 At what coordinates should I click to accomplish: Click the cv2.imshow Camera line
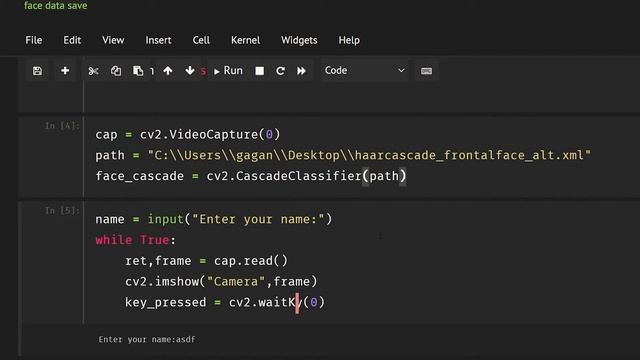pyautogui.click(x=221, y=282)
